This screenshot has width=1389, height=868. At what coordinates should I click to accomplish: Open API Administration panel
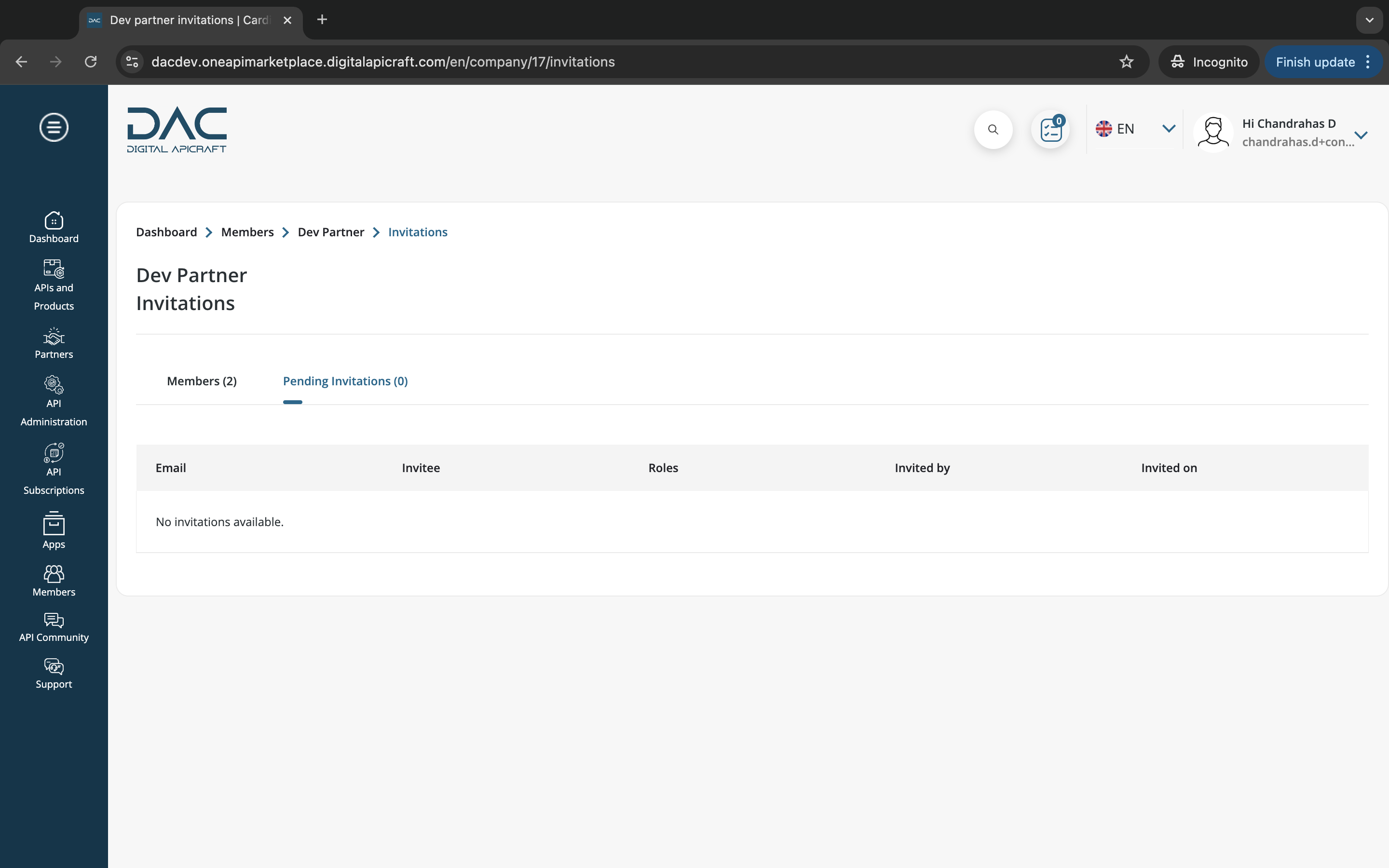click(x=53, y=400)
